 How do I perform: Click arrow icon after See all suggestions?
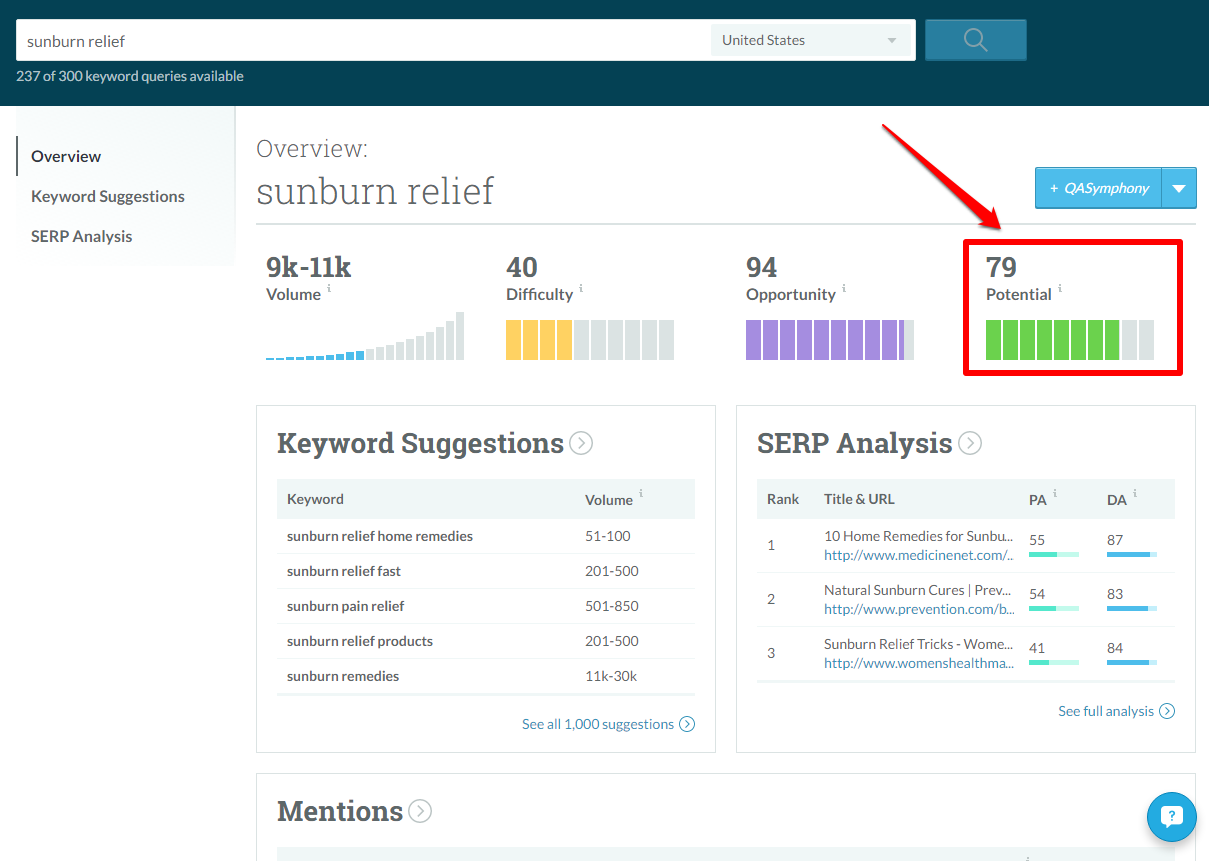click(x=687, y=724)
